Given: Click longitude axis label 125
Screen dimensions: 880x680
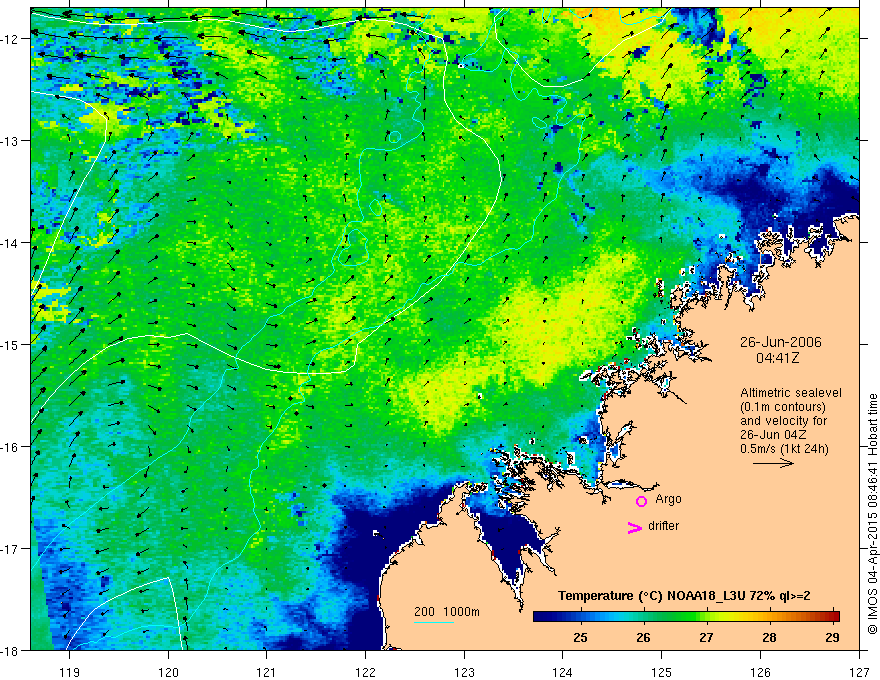Looking at the screenshot, I should 662,672.
